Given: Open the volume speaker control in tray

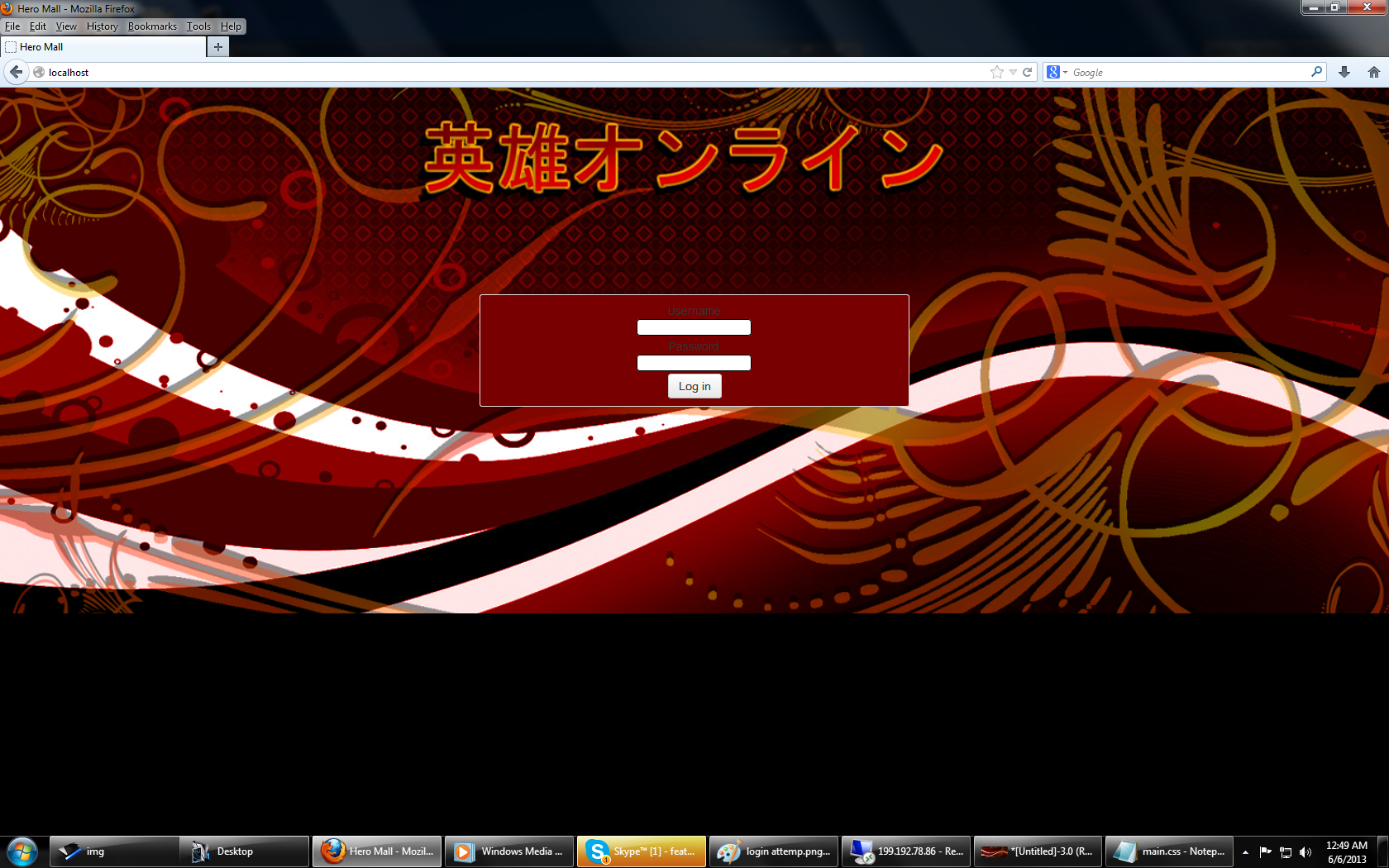Looking at the screenshot, I should (x=1305, y=851).
